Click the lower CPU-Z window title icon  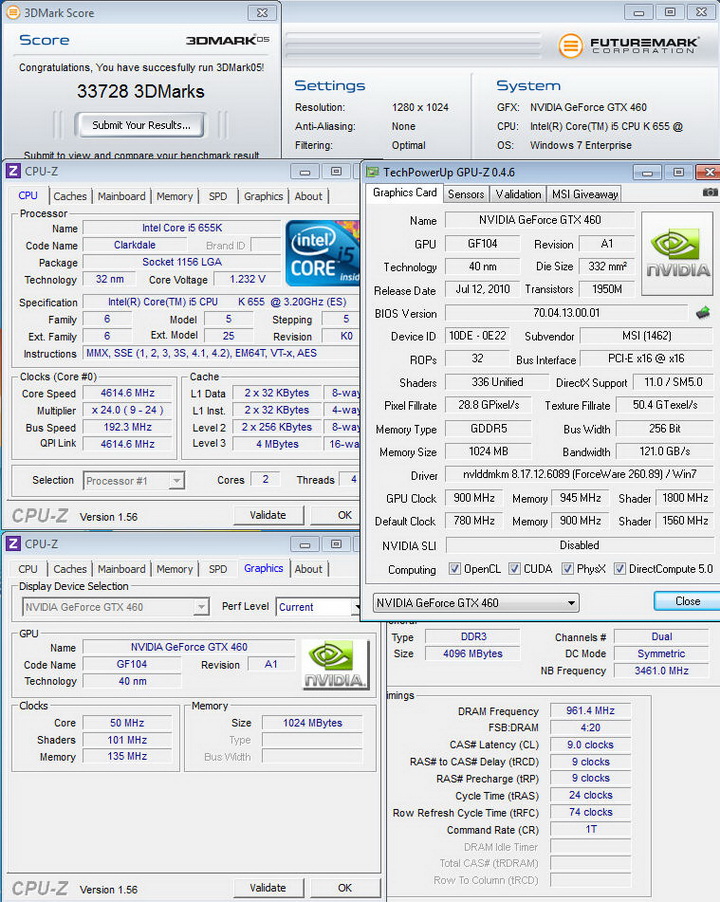coord(14,544)
